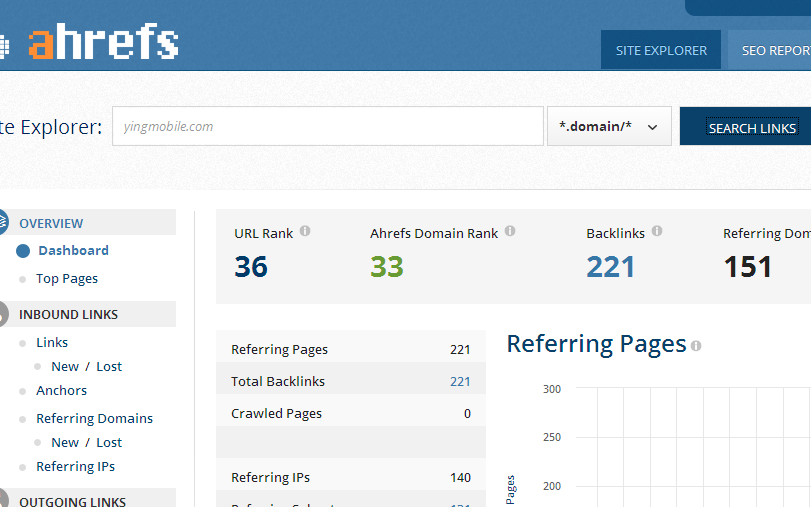Open Referring IPs in the sidebar
This screenshot has height=507, width=811.
click(x=76, y=467)
